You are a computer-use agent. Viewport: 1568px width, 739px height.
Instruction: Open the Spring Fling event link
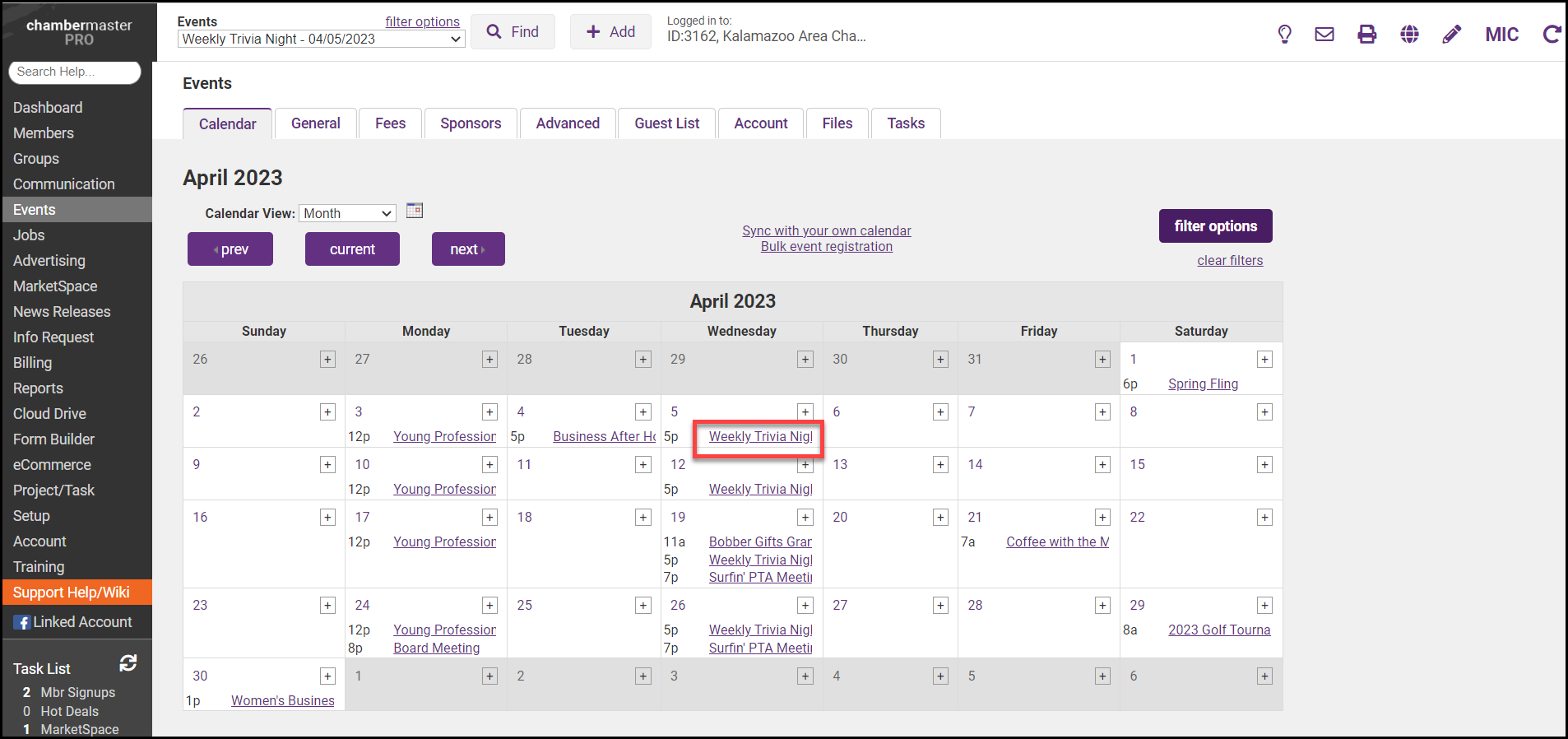point(1203,383)
